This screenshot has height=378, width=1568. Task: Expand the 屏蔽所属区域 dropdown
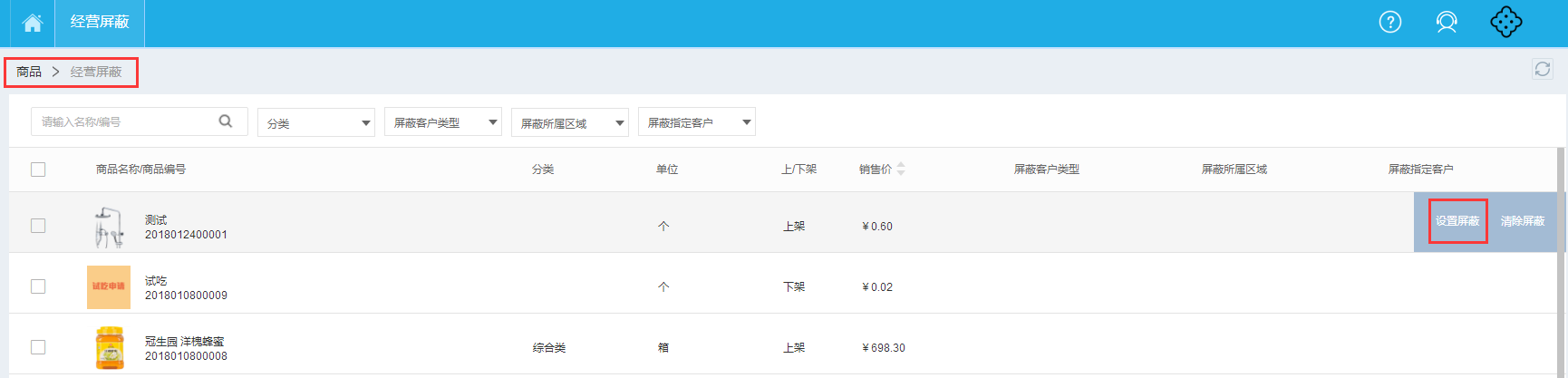point(570,122)
